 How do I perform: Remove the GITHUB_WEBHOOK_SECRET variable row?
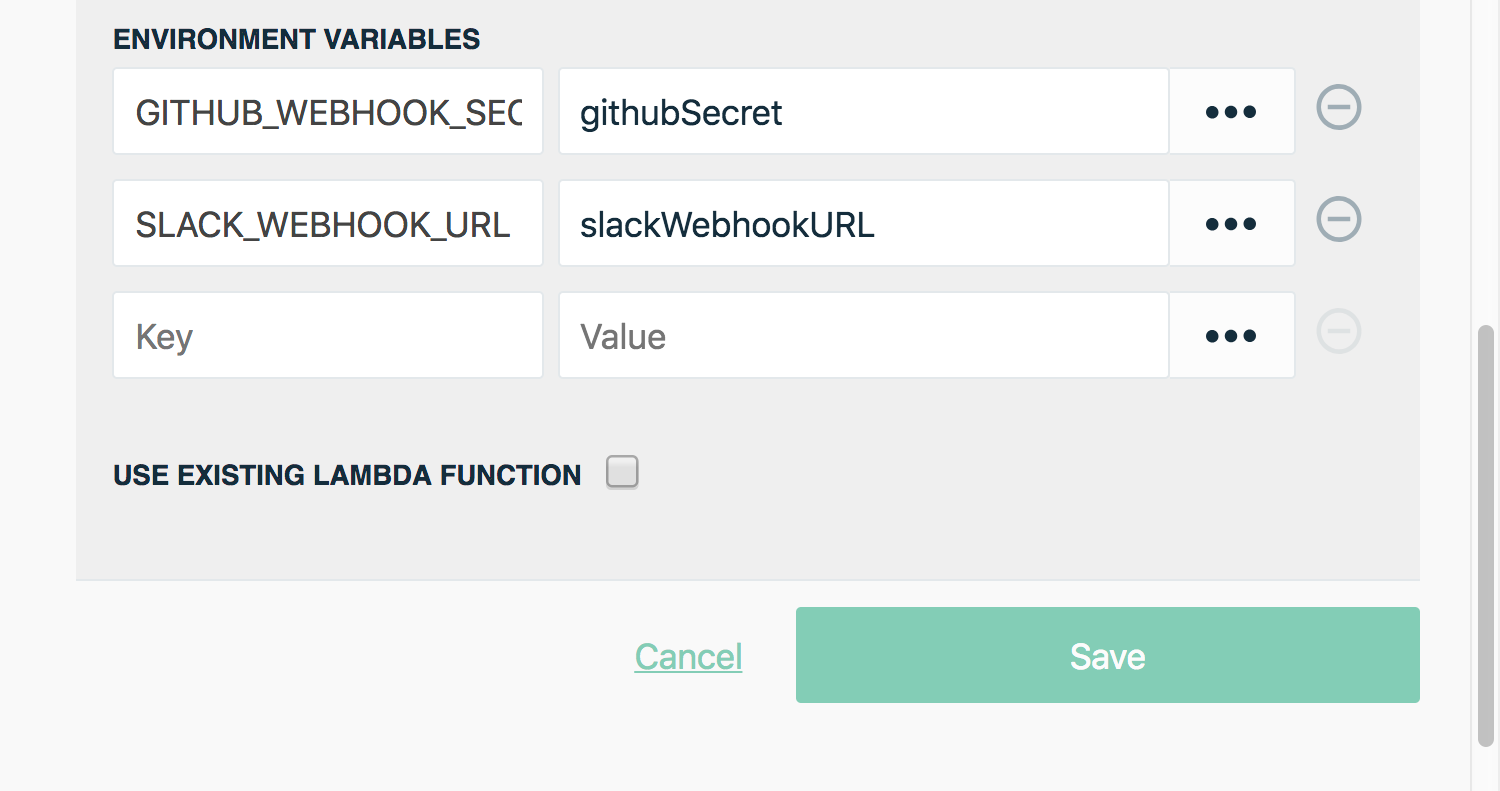pos(1338,107)
